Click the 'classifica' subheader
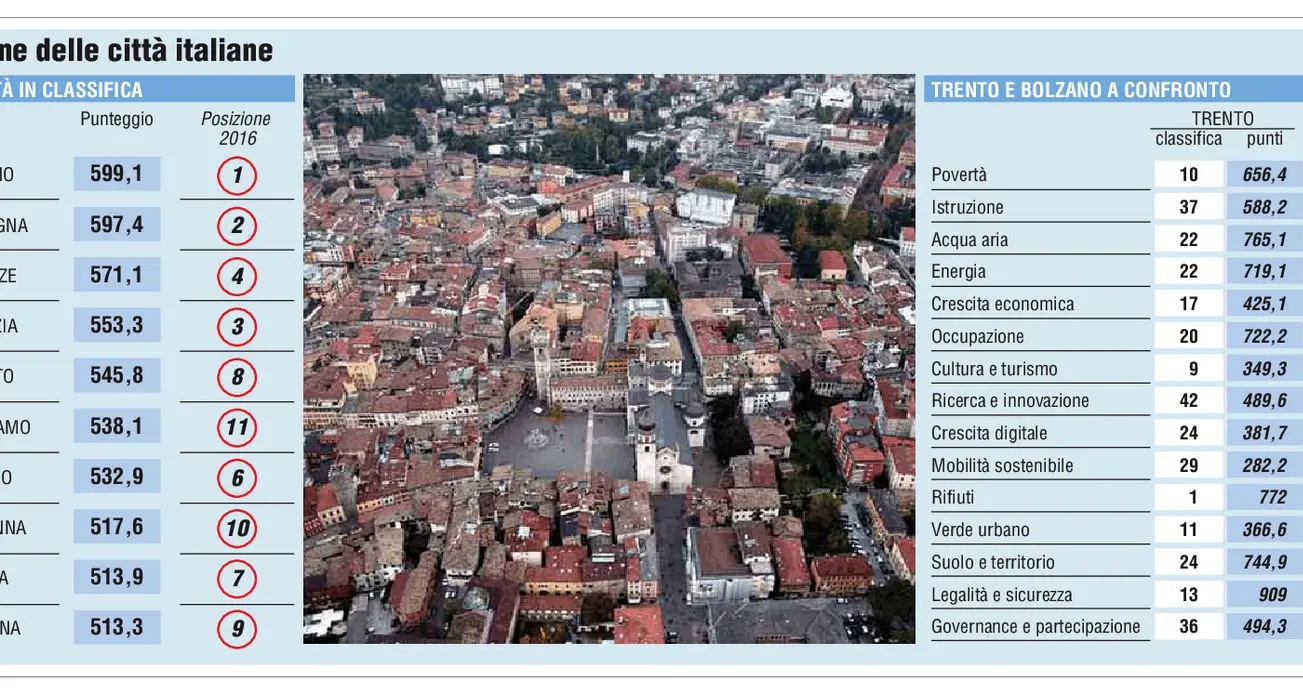Screen dimensions: 1303x697 (x=1189, y=139)
